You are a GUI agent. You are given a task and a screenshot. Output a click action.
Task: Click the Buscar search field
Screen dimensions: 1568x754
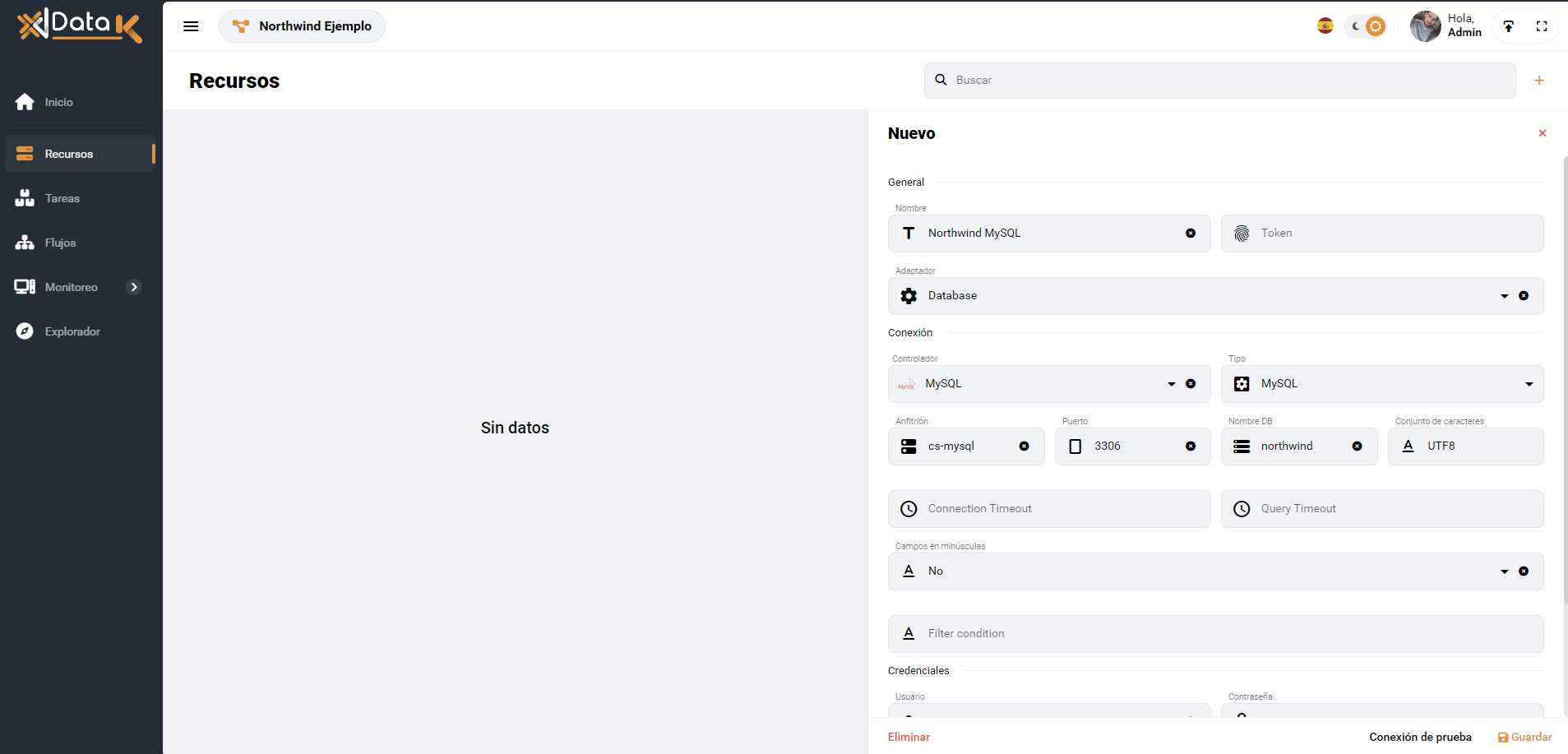(1219, 81)
